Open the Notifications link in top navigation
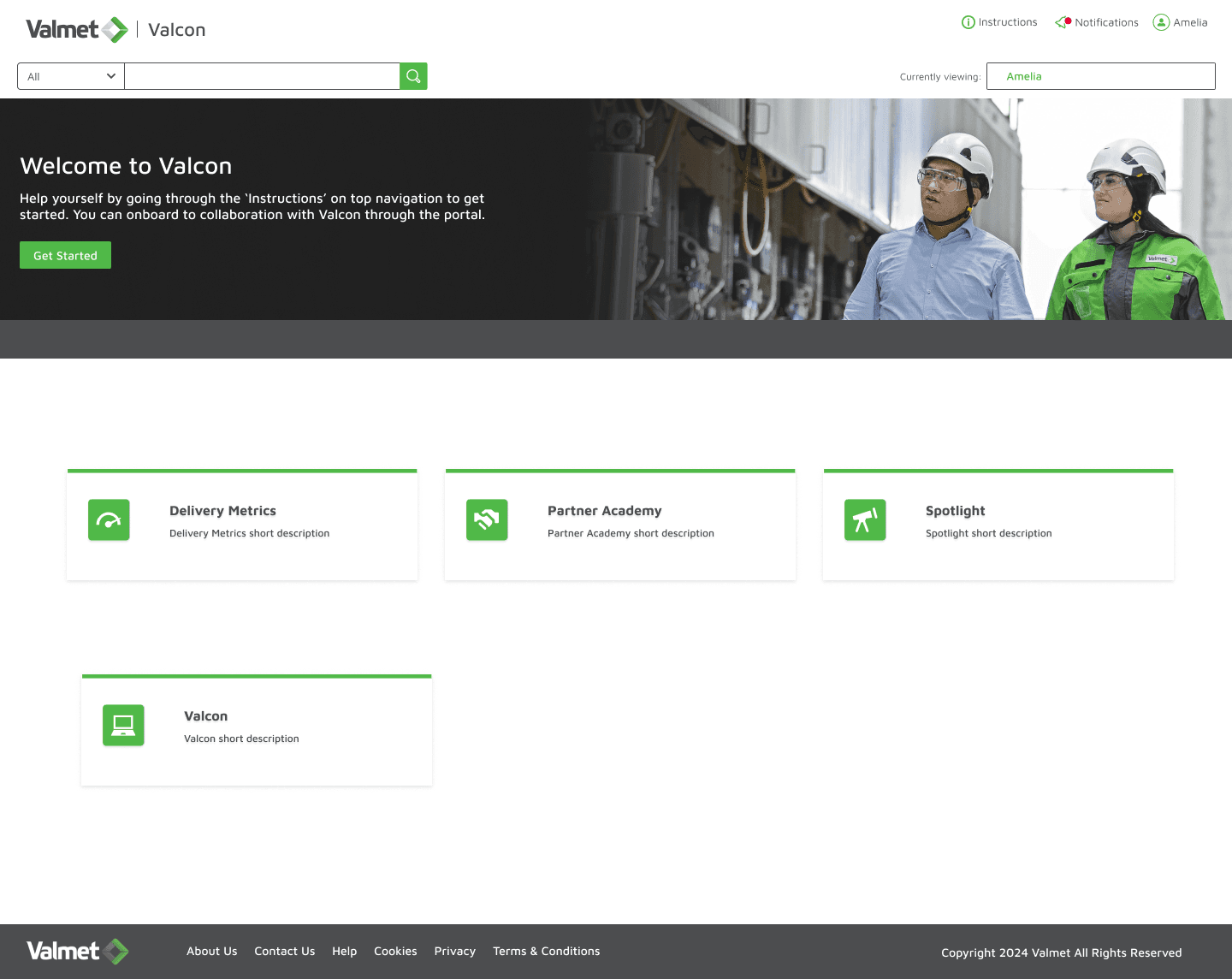The width and height of the screenshot is (1232, 979). pyautogui.click(x=1106, y=22)
